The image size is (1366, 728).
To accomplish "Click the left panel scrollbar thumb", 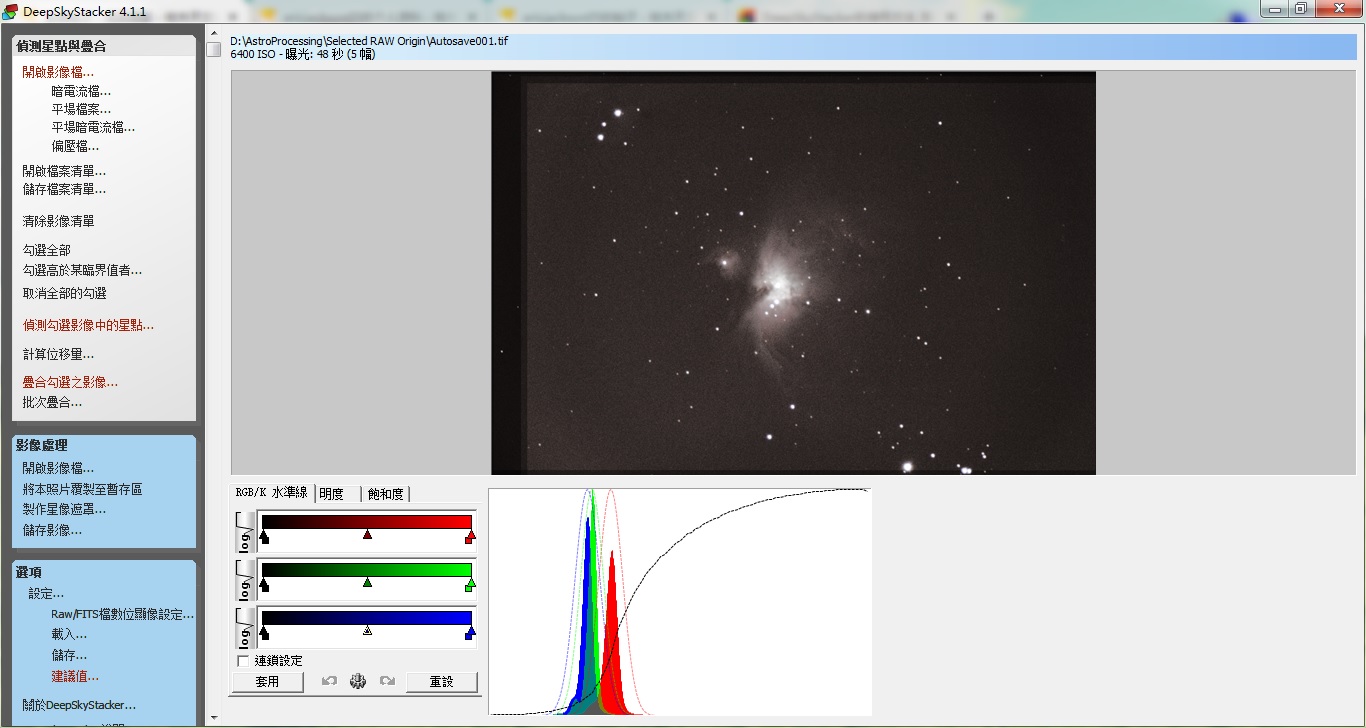I will click(214, 50).
